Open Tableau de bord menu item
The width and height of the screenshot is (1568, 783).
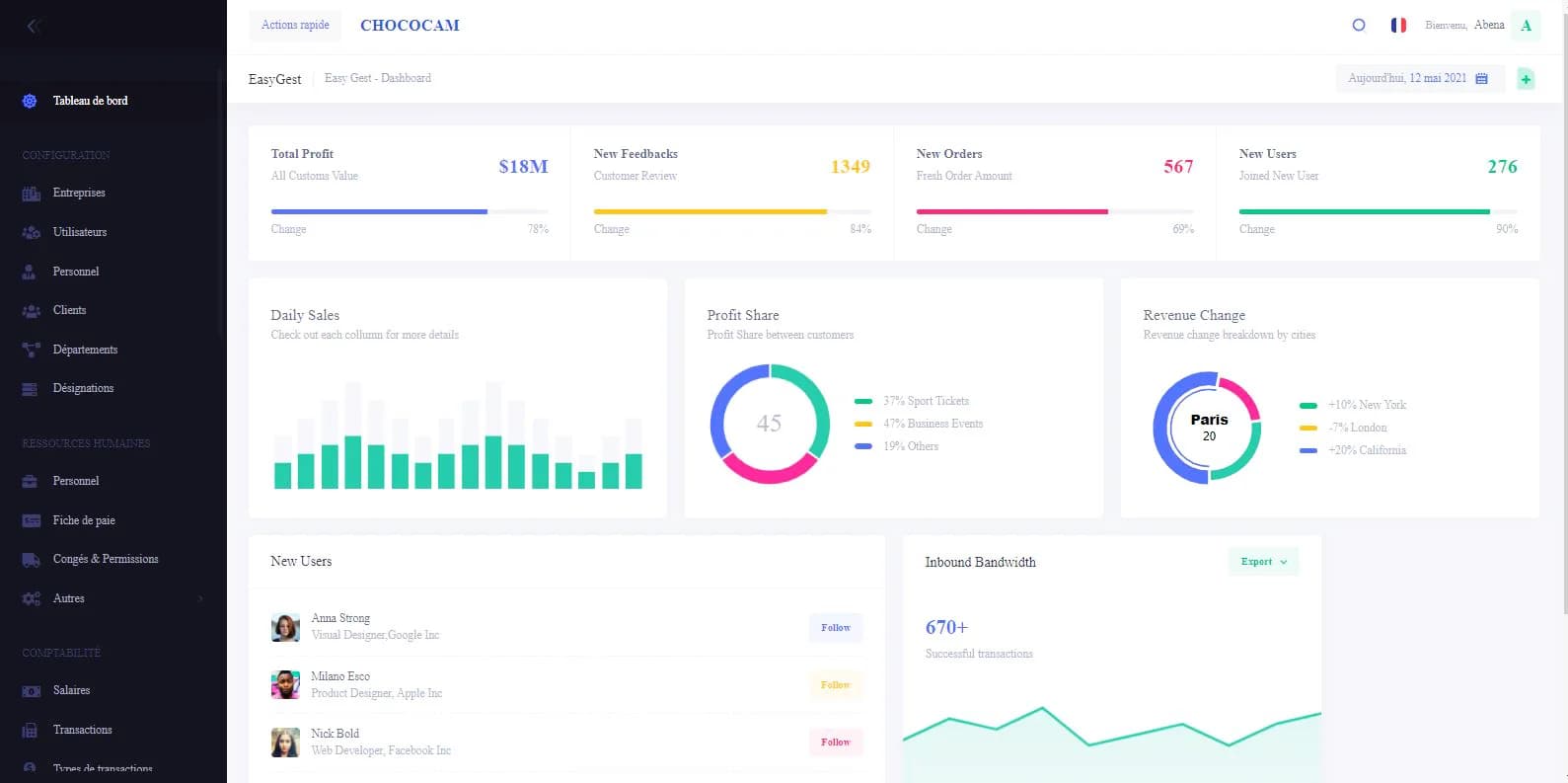coord(90,101)
